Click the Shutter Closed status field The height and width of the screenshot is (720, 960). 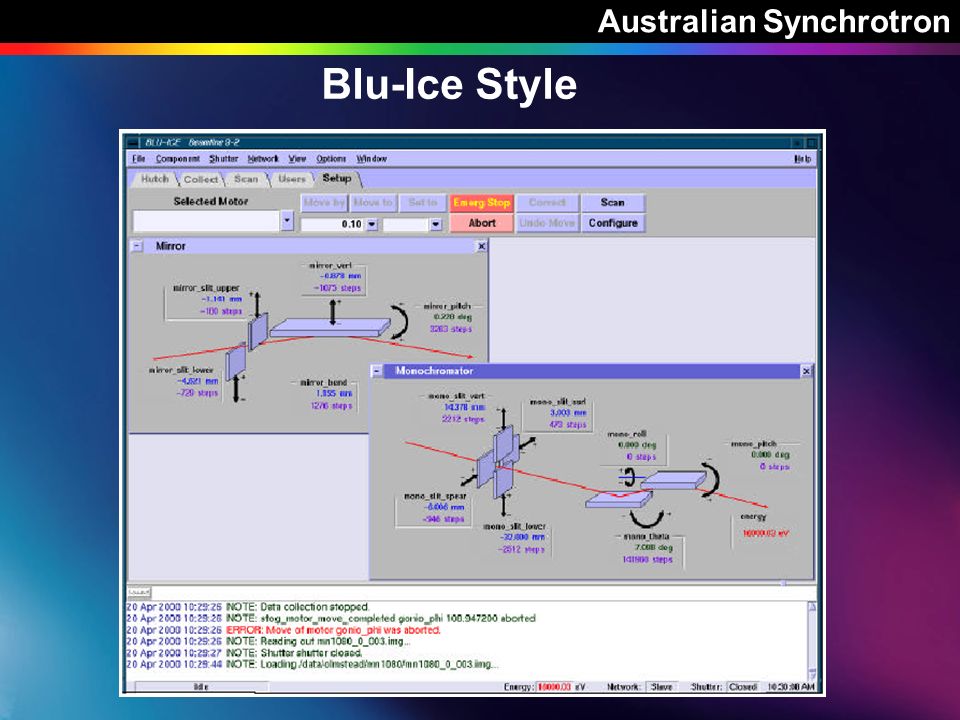tap(743, 687)
